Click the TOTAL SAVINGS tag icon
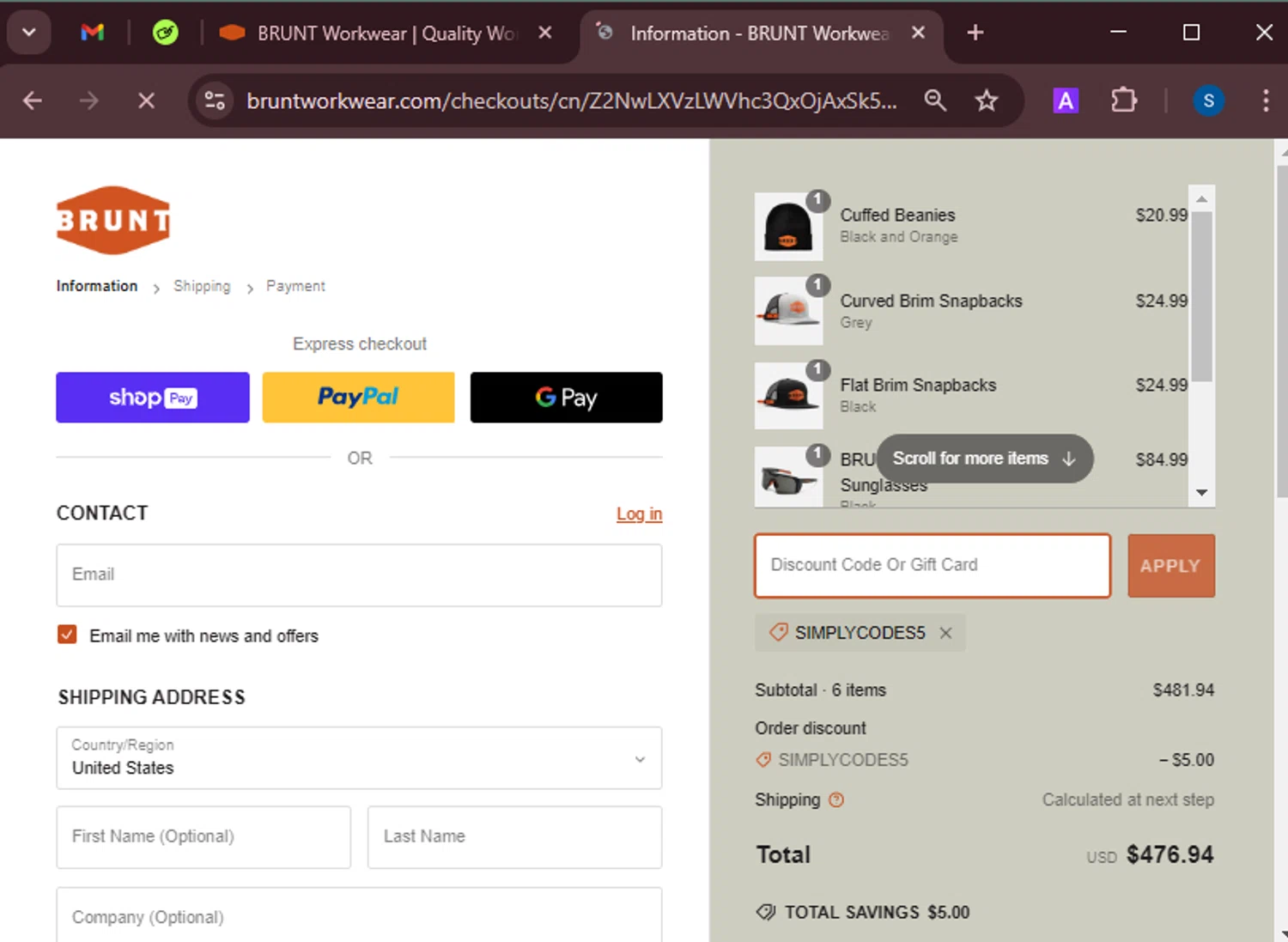Screen dimensions: 1288x942 [x=766, y=912]
